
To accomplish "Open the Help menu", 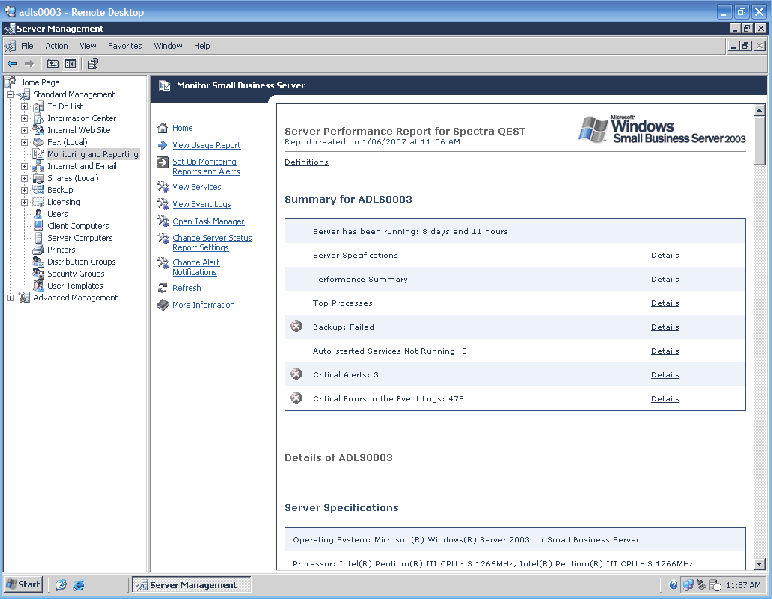I will pyautogui.click(x=202, y=46).
